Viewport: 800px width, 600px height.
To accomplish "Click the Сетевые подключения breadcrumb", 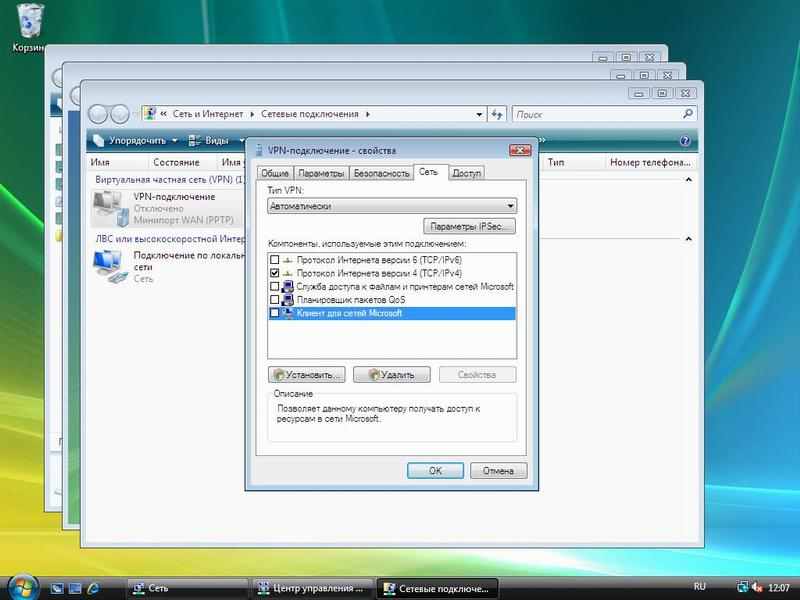I will [310, 114].
